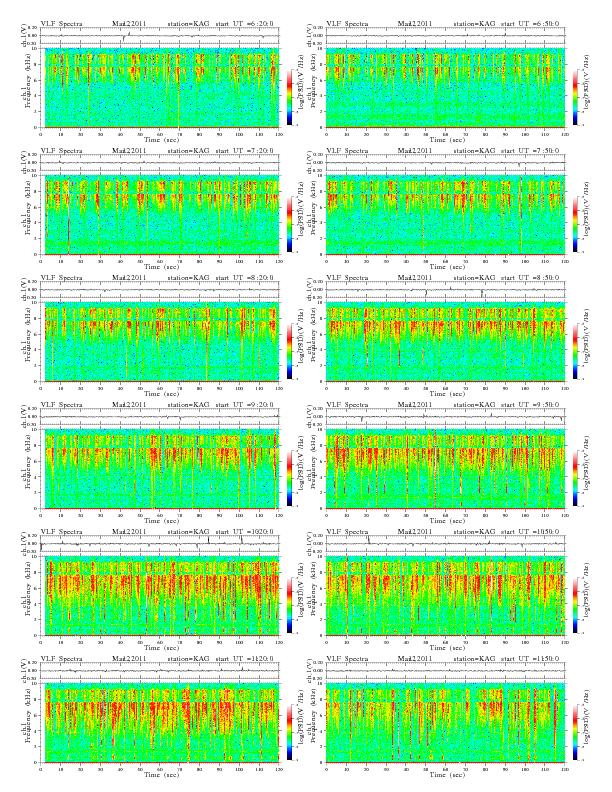Click the PSD color bar of the 6:20:0 panel

pyautogui.click(x=289, y=97)
